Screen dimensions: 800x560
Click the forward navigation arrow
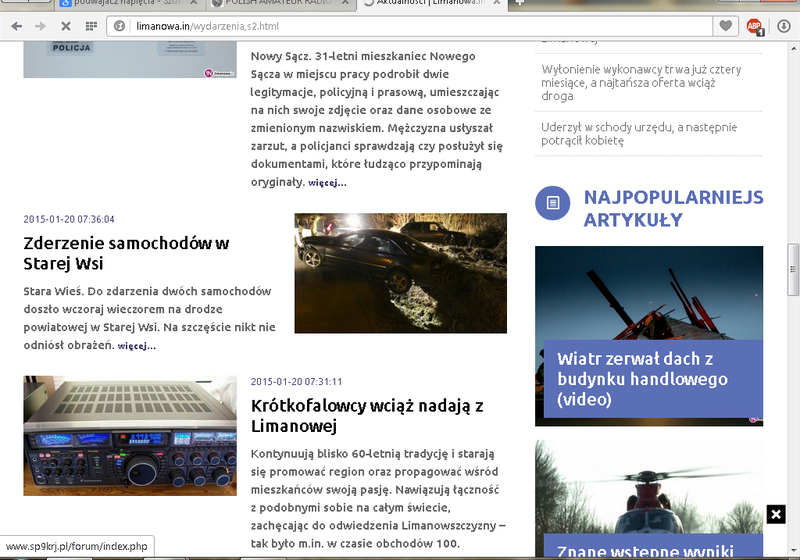click(x=40, y=26)
